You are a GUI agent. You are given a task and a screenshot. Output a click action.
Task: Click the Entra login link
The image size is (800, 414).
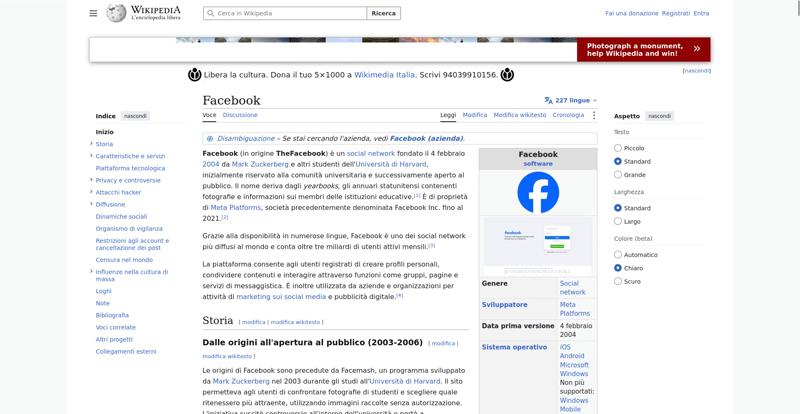(x=701, y=13)
